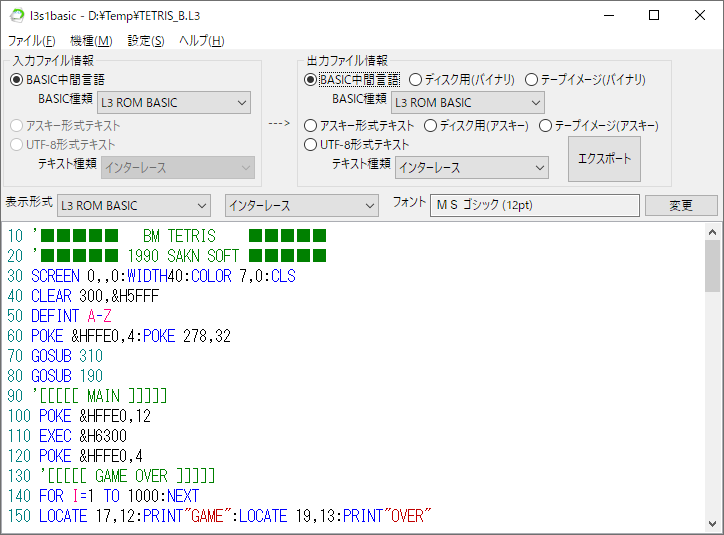
Task: Click line 50 DEFINT A-Z
Action: pos(59,316)
